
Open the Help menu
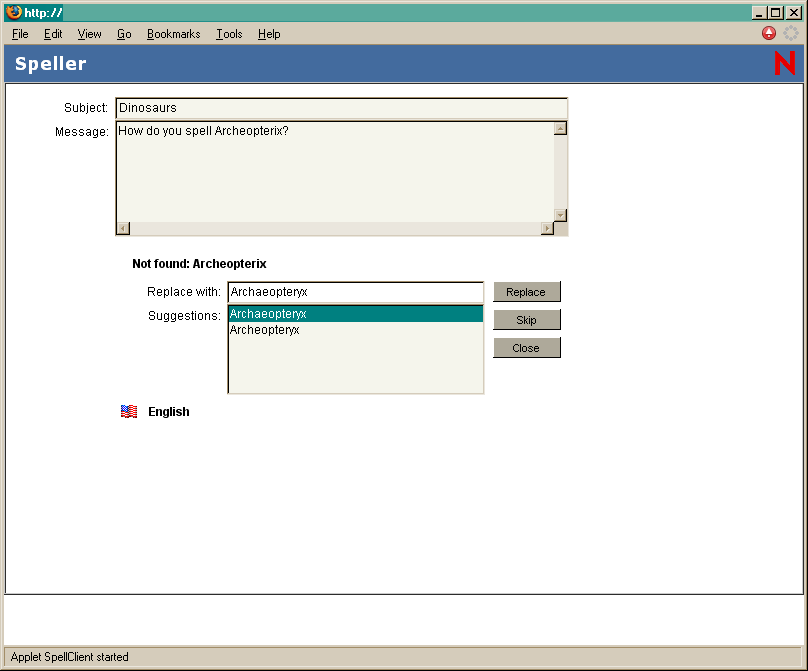coord(269,34)
